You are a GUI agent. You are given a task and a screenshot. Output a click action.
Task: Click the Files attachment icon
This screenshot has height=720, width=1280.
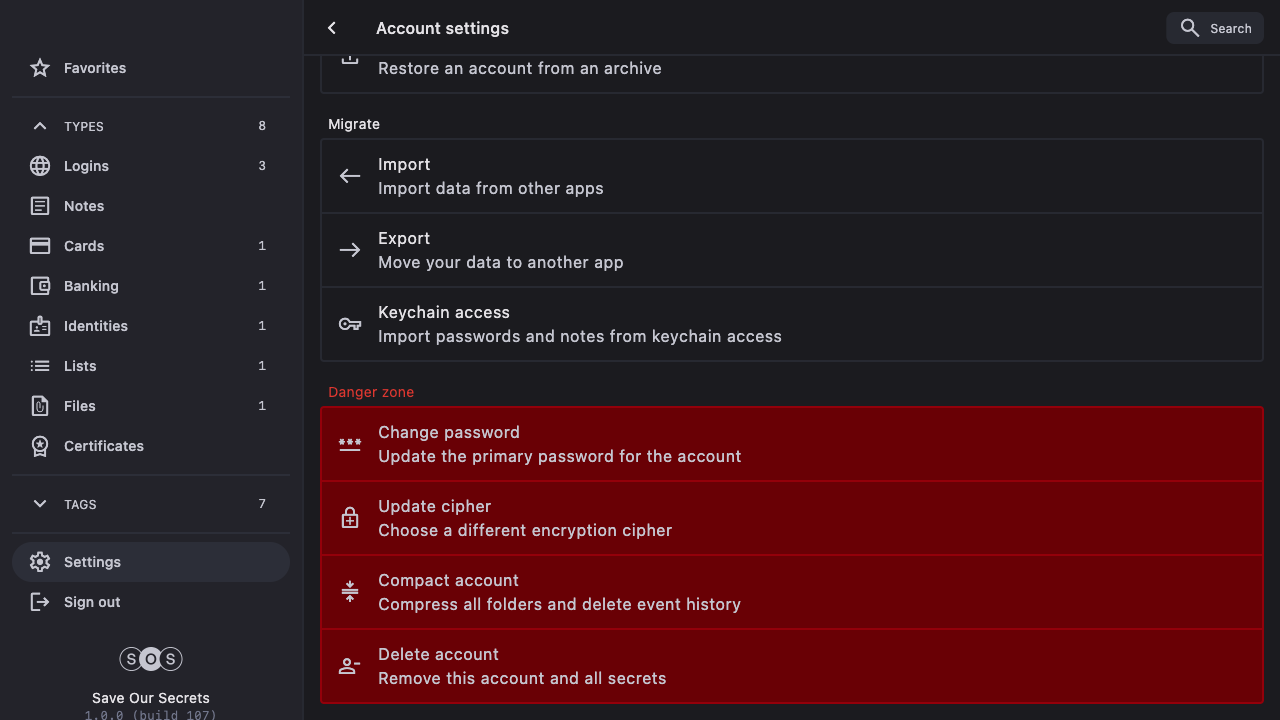pos(40,406)
